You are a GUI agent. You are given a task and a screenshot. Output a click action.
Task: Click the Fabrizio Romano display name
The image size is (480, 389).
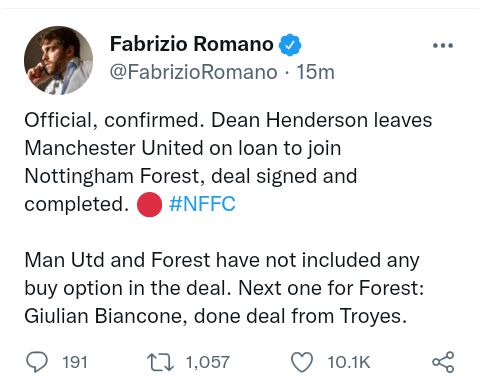pos(192,44)
